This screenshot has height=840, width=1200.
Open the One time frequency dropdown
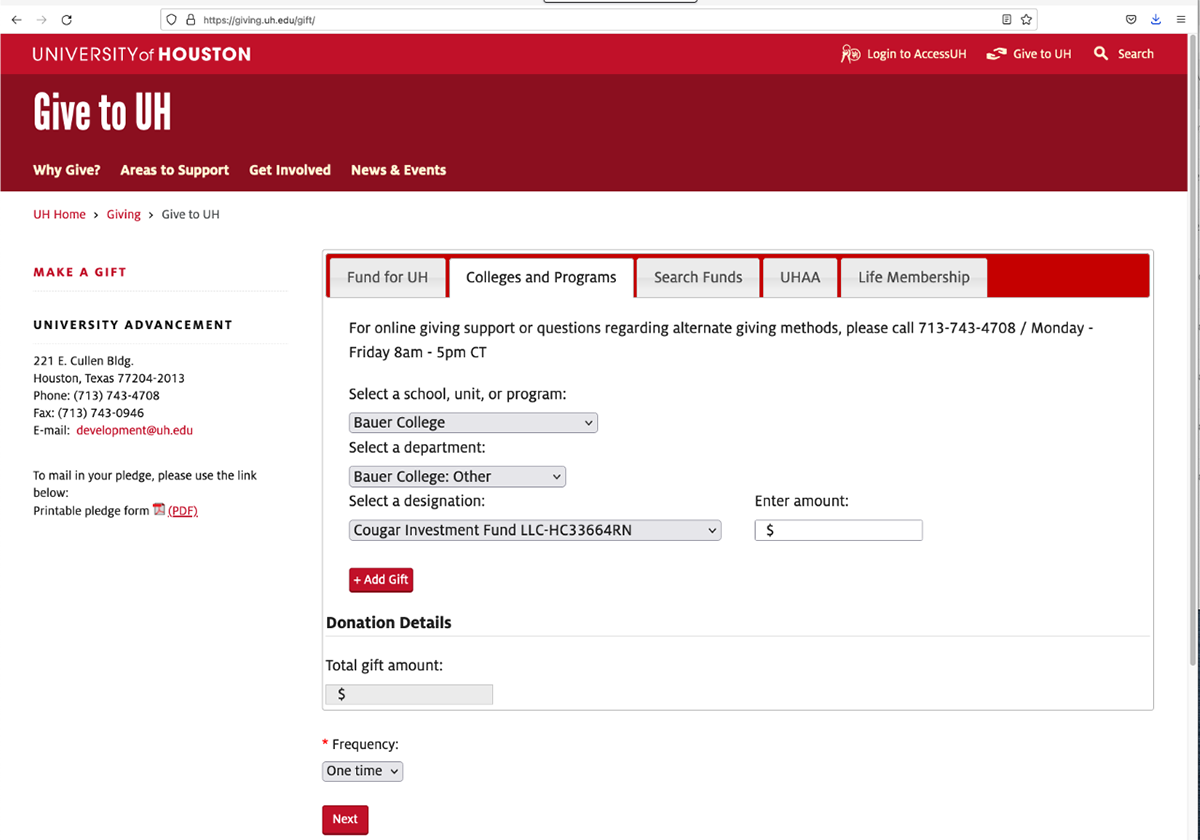tap(363, 771)
